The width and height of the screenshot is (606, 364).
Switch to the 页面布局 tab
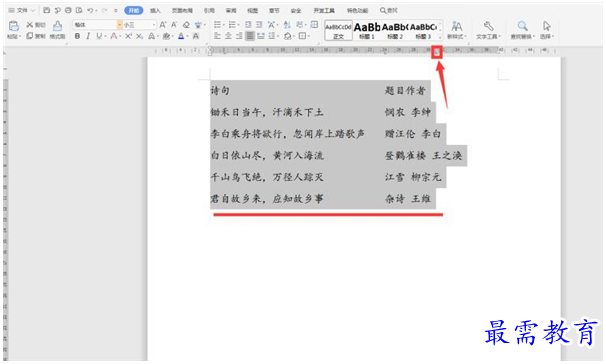point(182,10)
